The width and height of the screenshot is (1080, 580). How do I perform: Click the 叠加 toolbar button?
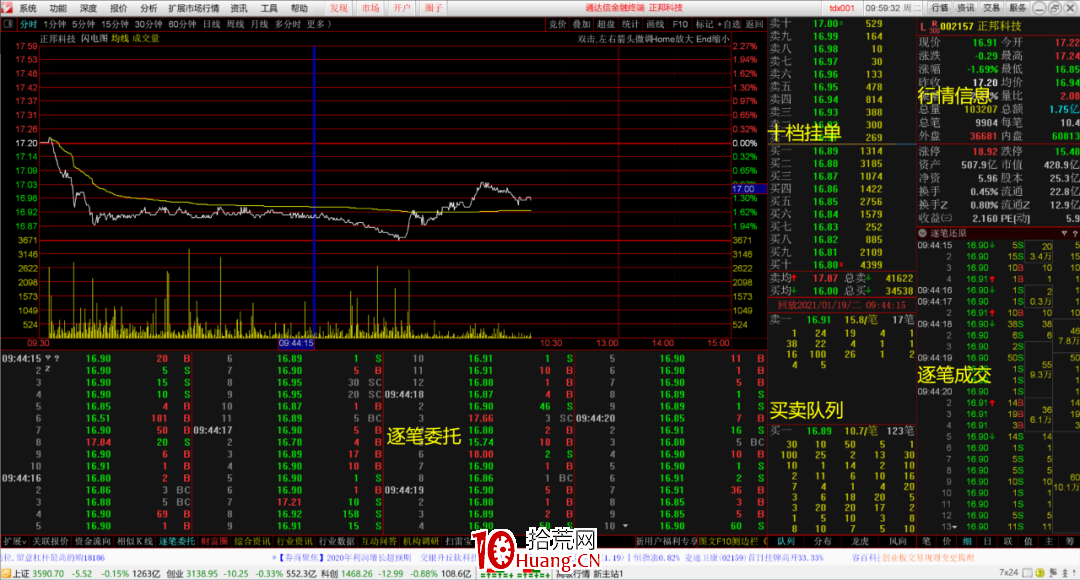click(x=582, y=24)
